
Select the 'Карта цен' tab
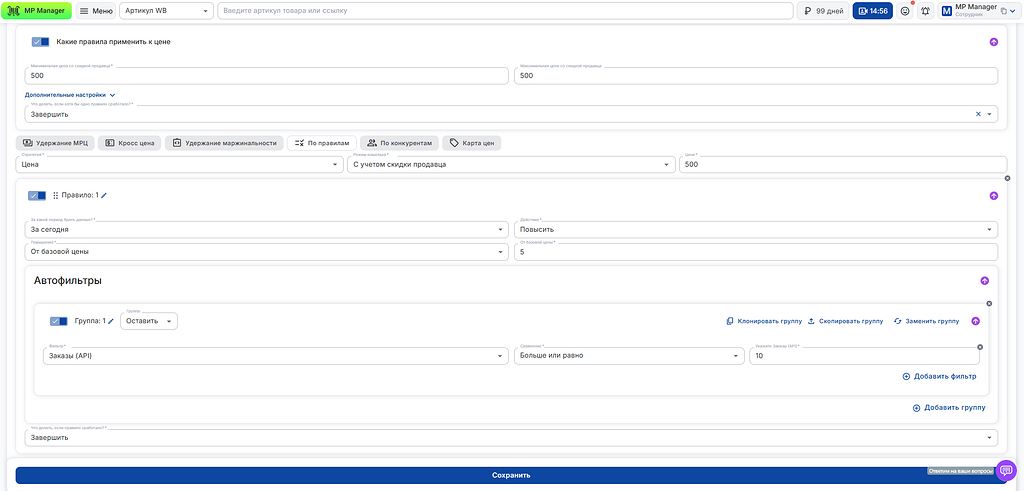click(x=472, y=143)
